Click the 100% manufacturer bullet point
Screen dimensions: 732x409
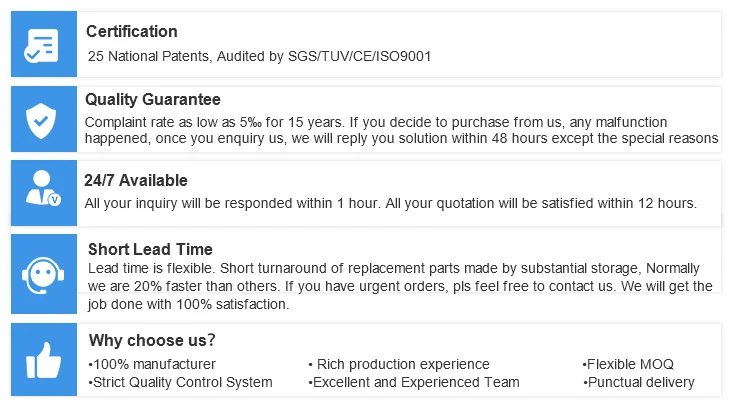pos(152,364)
